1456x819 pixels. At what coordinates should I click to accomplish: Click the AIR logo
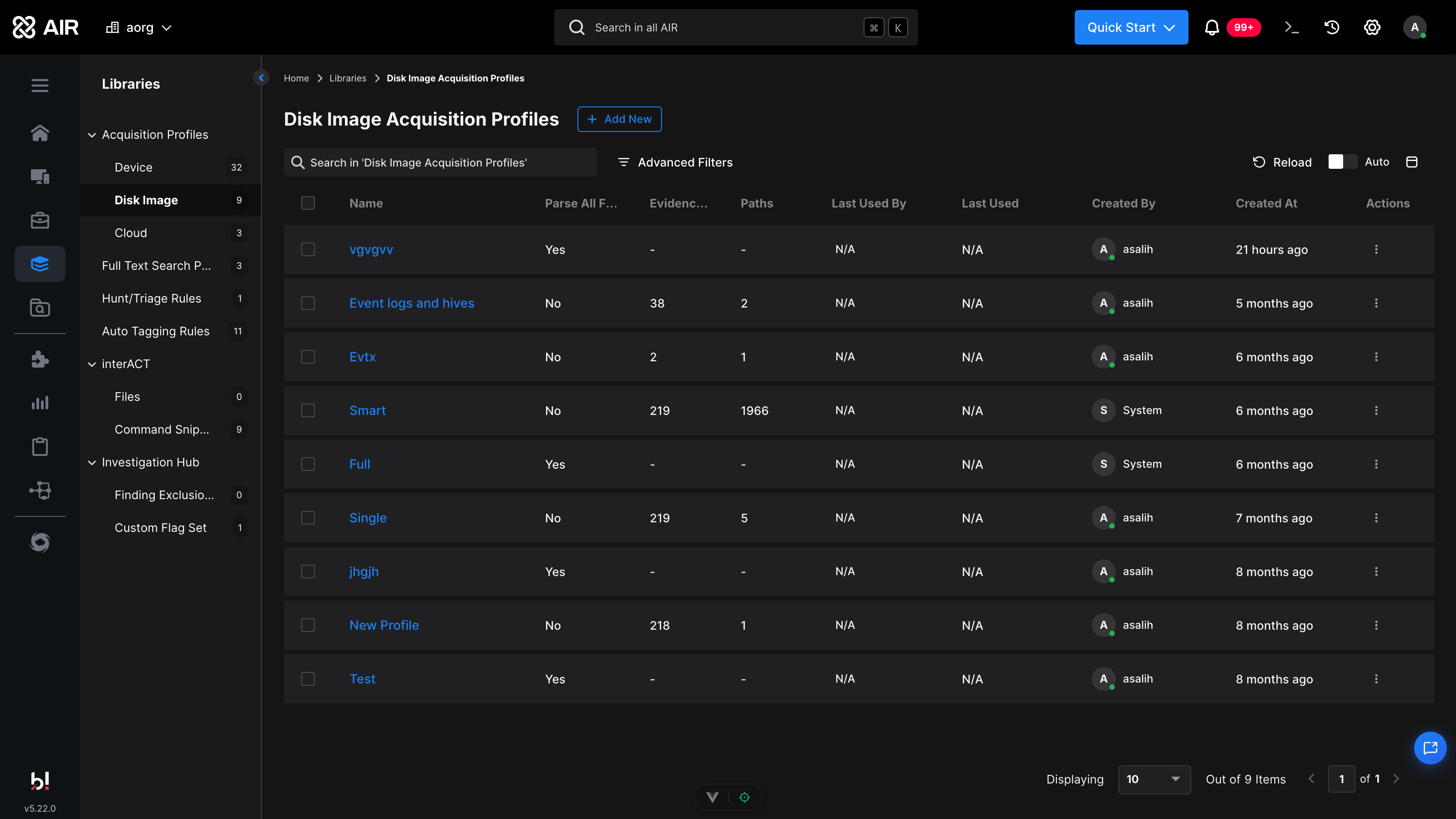pyautogui.click(x=45, y=27)
